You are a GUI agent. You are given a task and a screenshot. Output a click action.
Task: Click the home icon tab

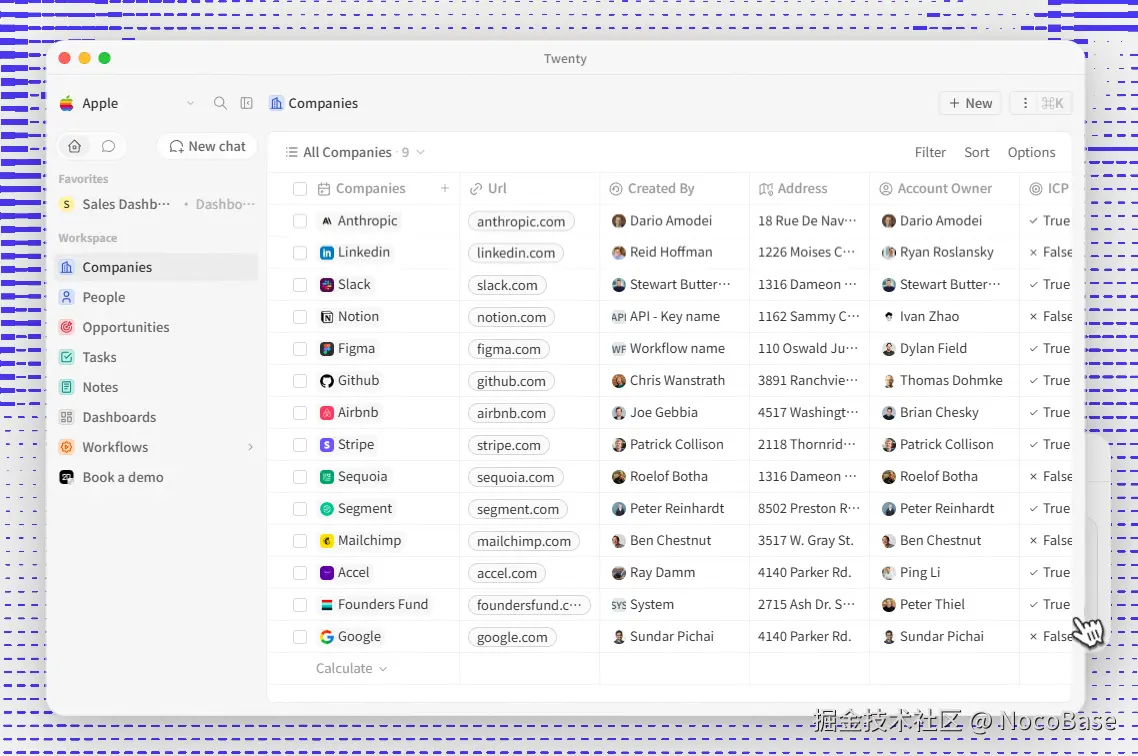pos(74,147)
